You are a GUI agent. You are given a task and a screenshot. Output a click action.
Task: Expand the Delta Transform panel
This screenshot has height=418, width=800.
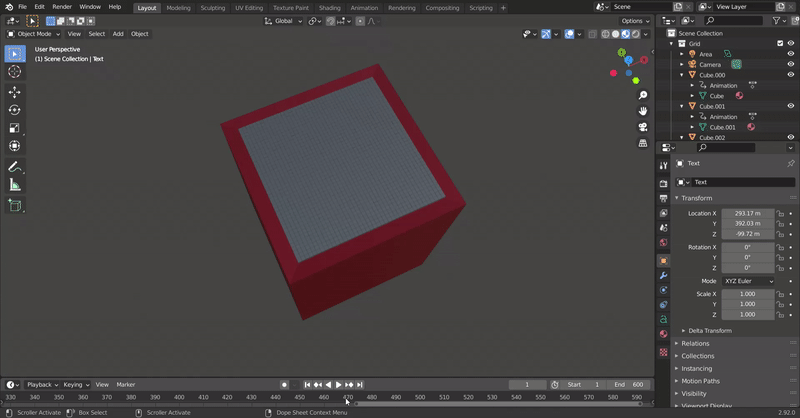click(710, 331)
